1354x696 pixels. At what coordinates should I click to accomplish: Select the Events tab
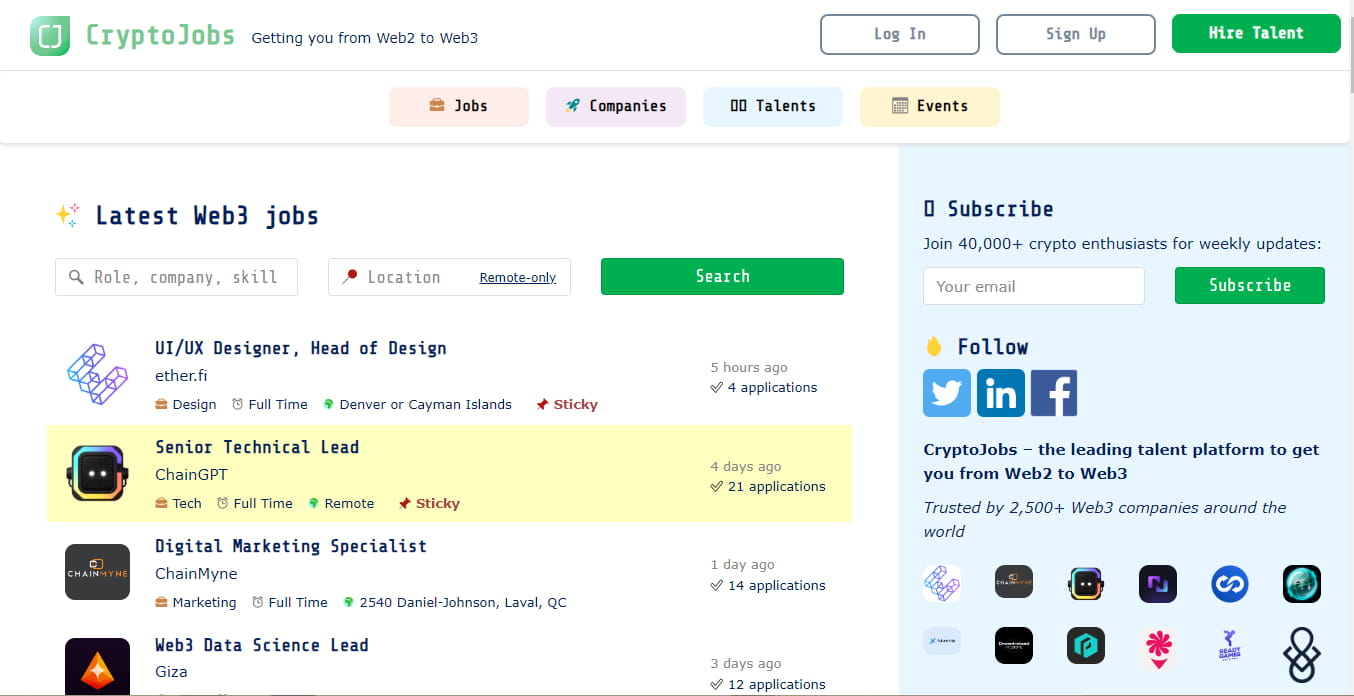(x=930, y=106)
